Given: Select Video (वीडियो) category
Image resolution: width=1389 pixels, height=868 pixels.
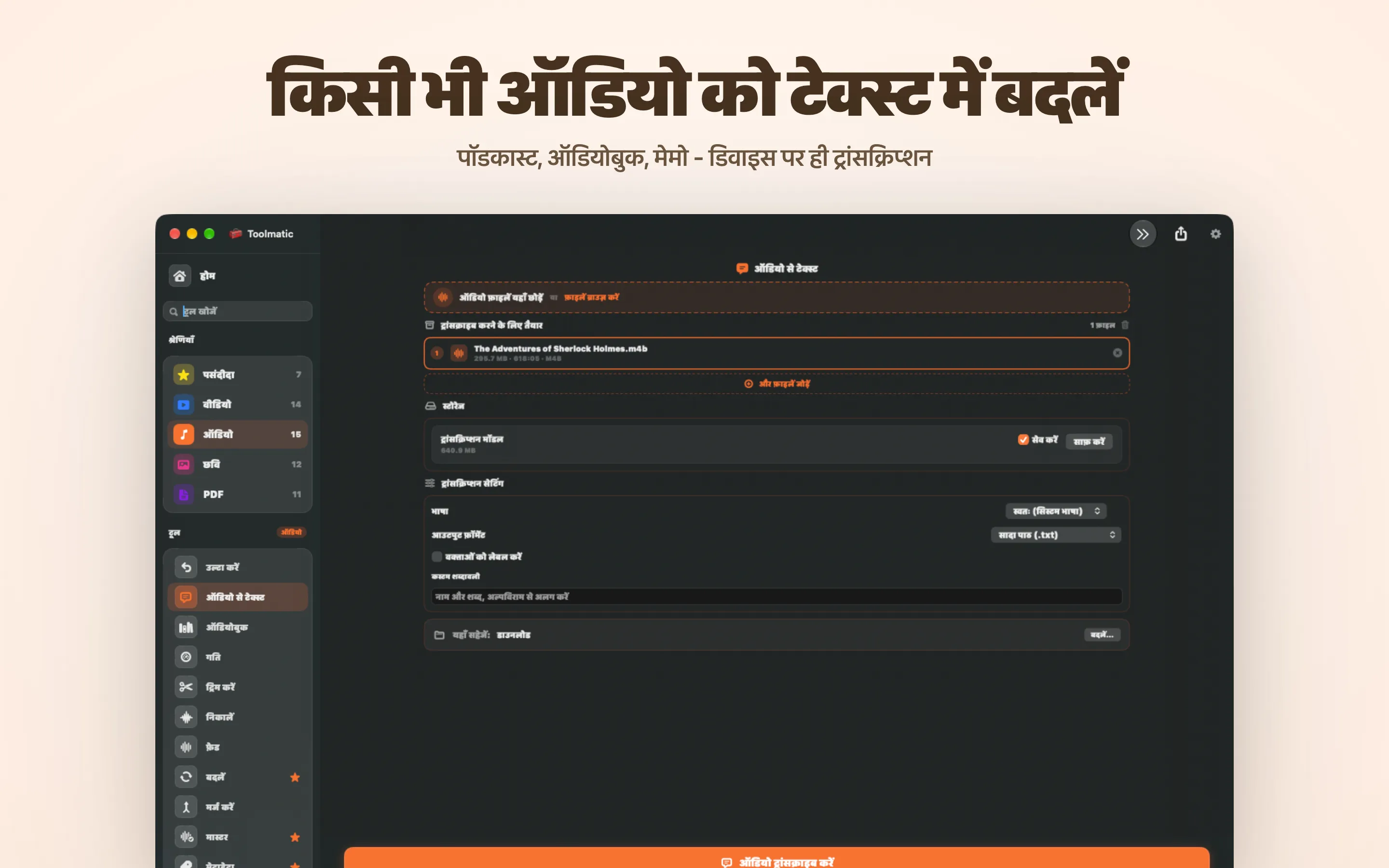Looking at the screenshot, I should [238, 405].
